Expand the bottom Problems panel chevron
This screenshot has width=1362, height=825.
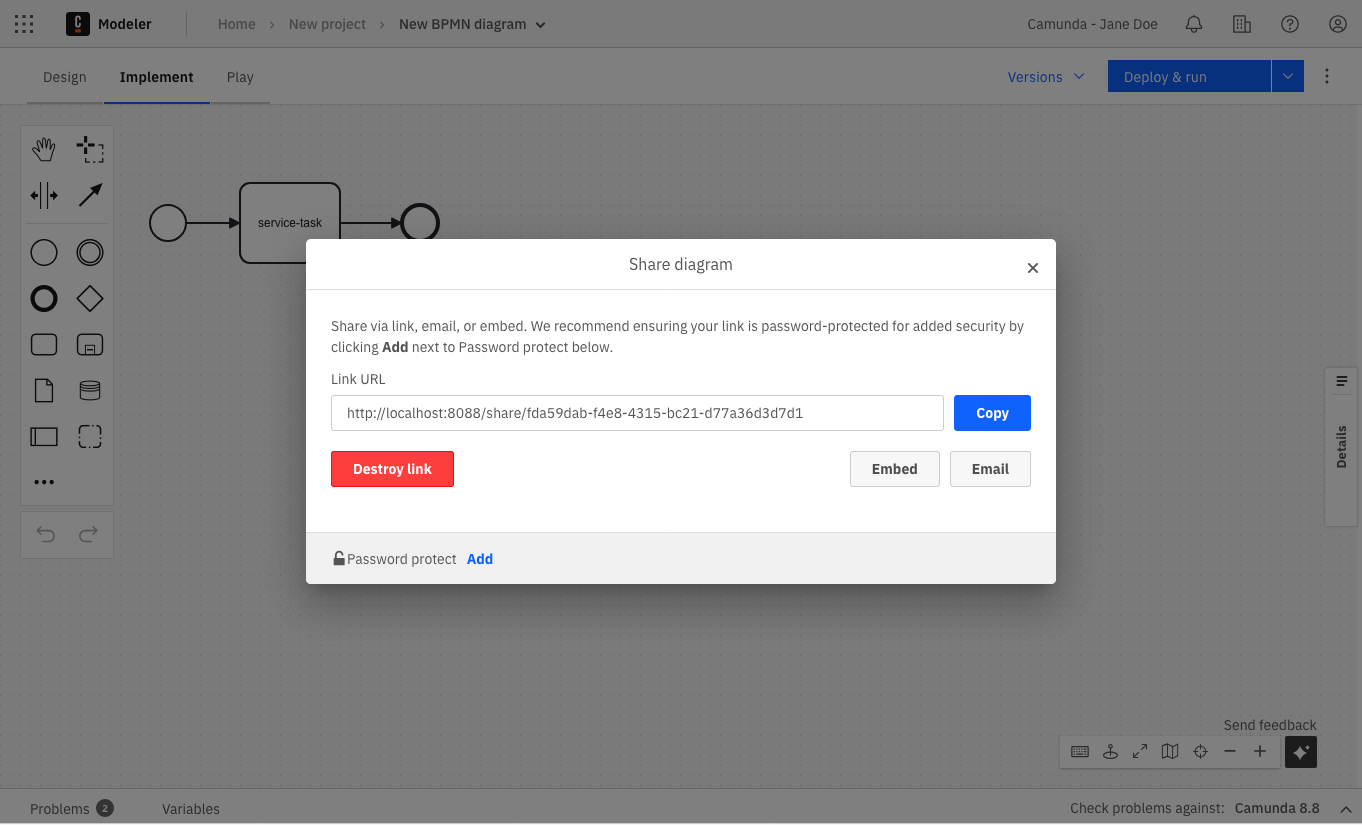click(1345, 808)
